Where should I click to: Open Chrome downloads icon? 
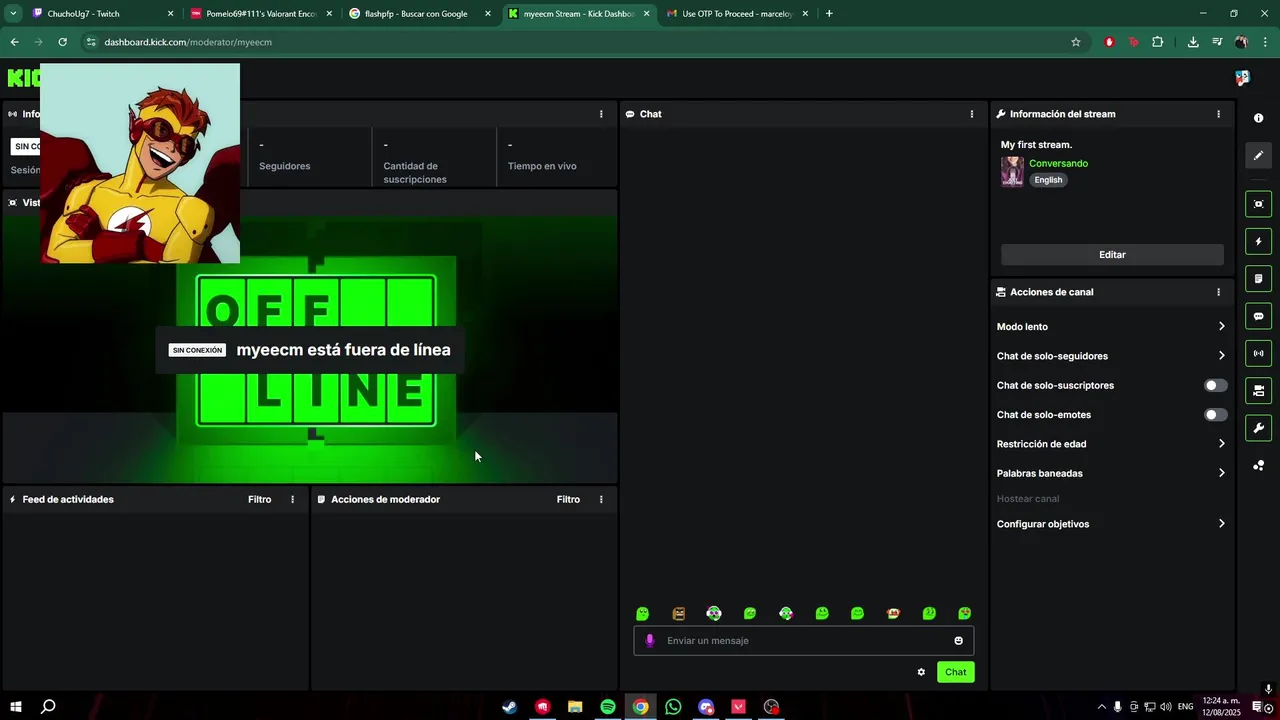pyautogui.click(x=1193, y=42)
